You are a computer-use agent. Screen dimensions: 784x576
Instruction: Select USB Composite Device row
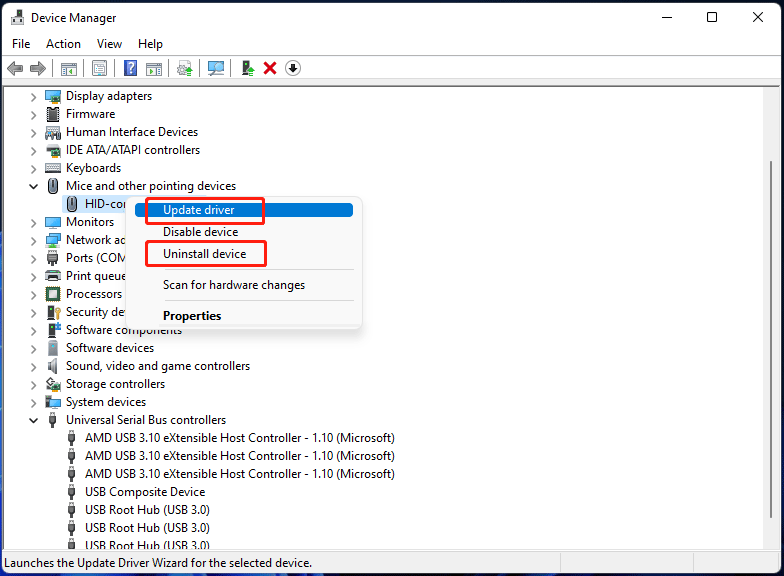(x=145, y=492)
